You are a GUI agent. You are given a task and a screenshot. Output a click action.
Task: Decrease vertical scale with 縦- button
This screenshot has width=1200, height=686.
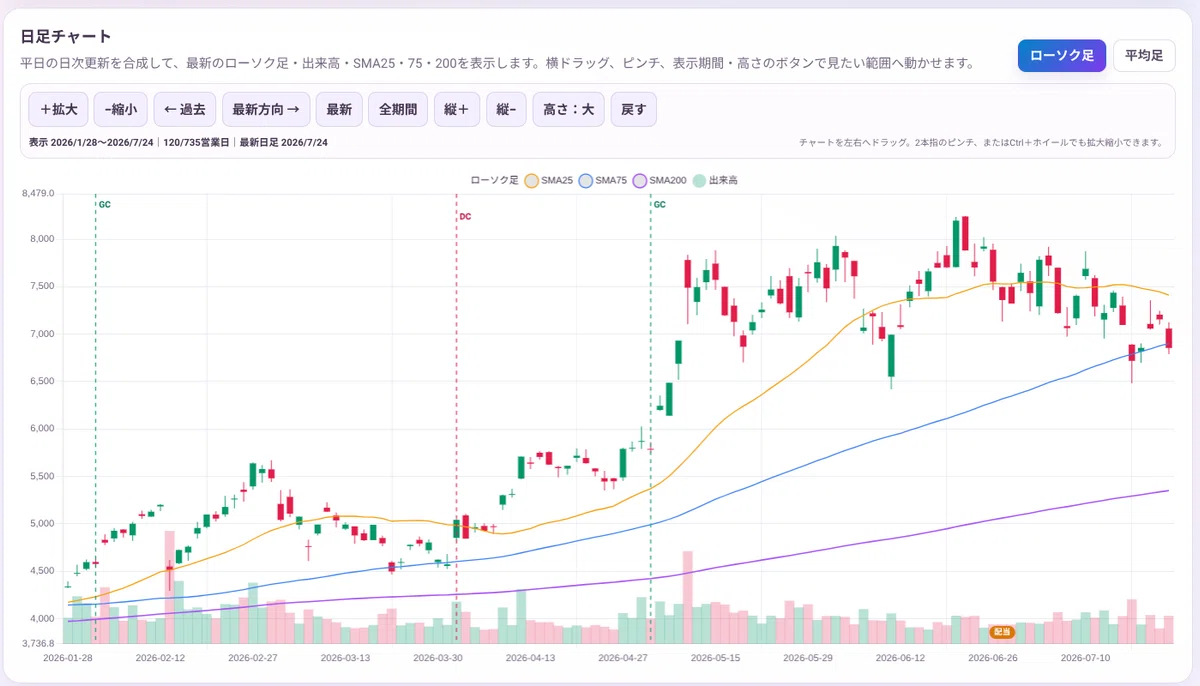pyautogui.click(x=506, y=109)
